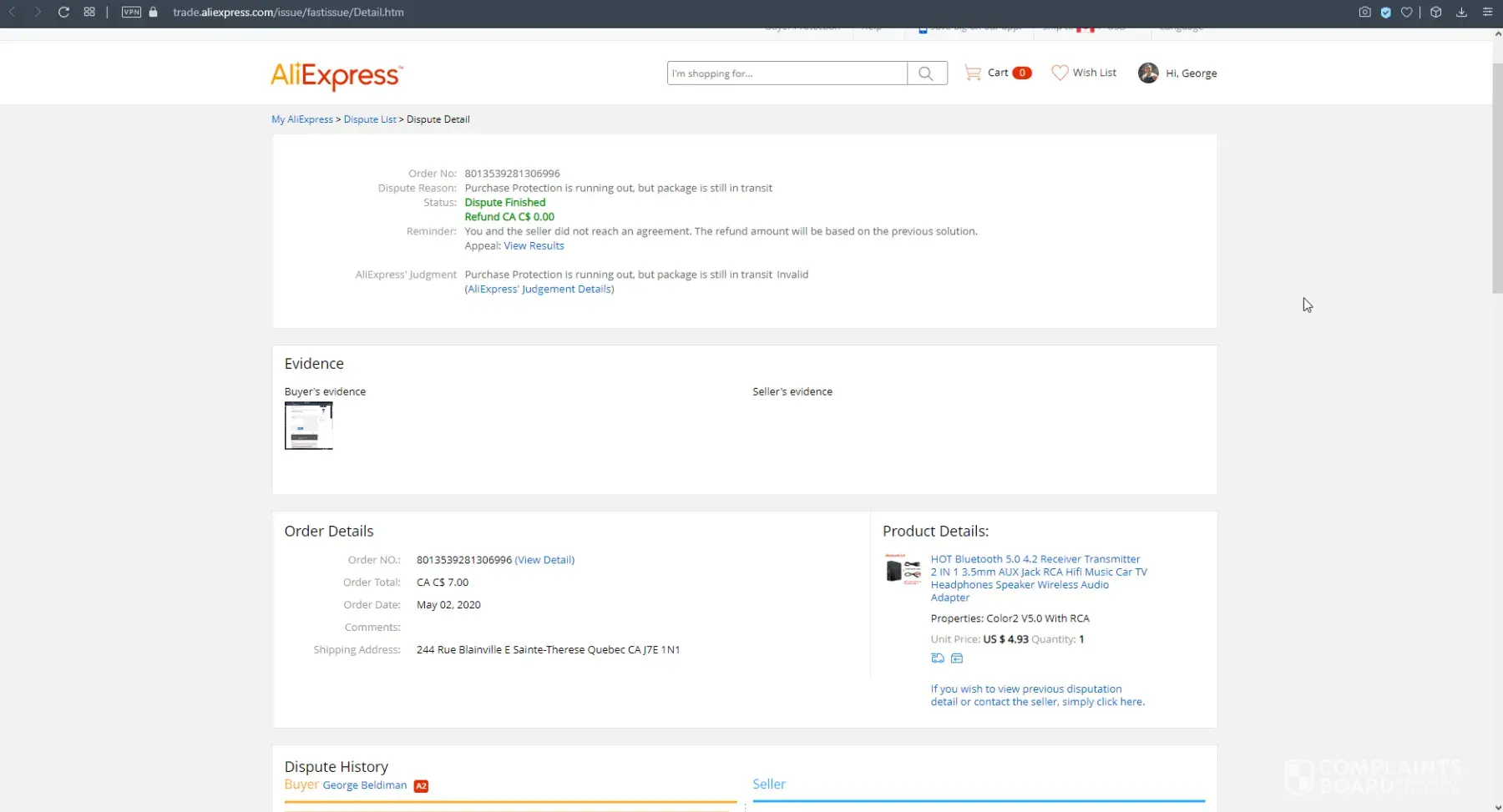This screenshot has height=812, width=1503.
Task: Toggle the browser VPN badge
Action: tap(131, 13)
